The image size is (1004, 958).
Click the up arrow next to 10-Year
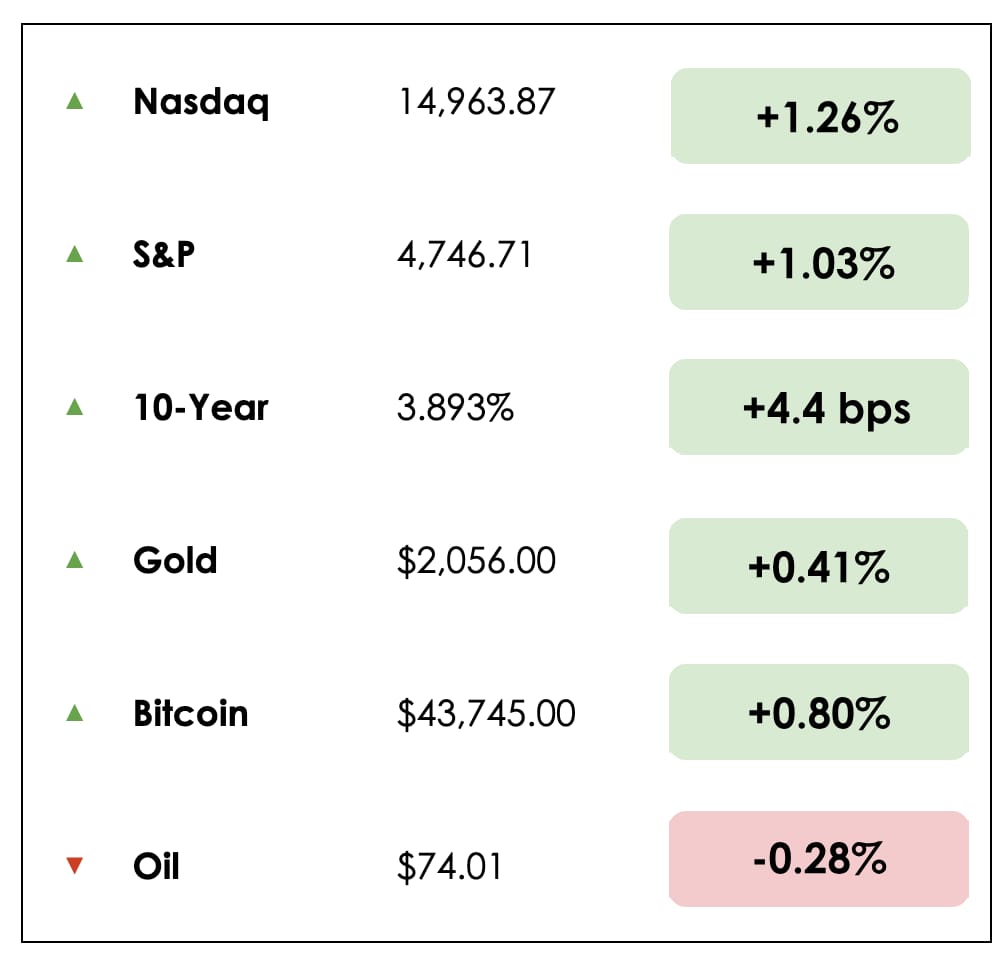[74, 408]
